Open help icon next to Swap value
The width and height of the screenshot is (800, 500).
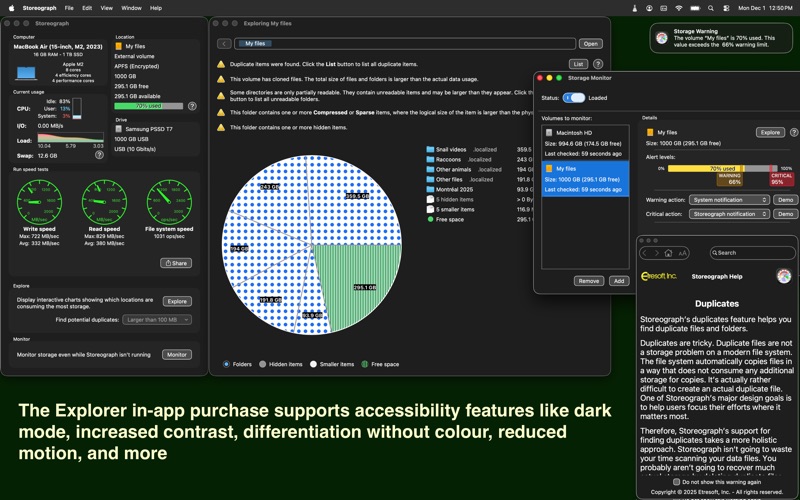click(99, 155)
